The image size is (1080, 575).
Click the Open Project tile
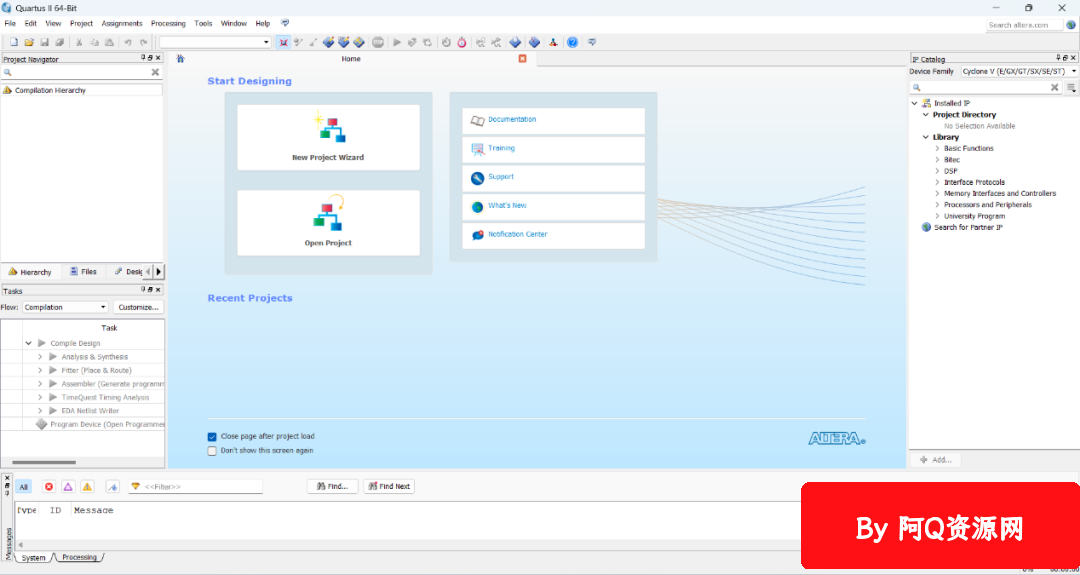click(329, 223)
